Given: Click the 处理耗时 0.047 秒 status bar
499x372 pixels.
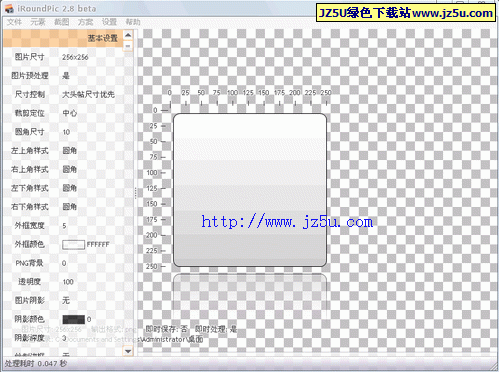Looking at the screenshot, I should [36, 363].
